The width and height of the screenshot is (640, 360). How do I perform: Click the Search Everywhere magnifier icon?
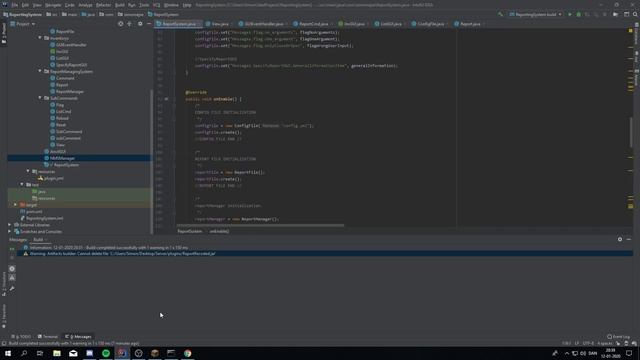point(635,14)
